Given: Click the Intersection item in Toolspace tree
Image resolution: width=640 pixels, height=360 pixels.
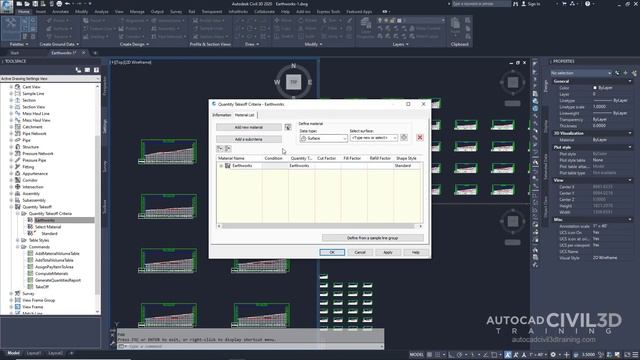Looking at the screenshot, I should [x=33, y=187].
